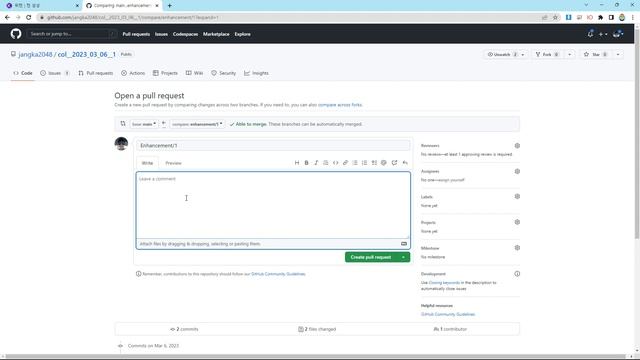This screenshot has height=360, width=640.
Task: Insert a quote block via toolbar
Action: coord(326,163)
